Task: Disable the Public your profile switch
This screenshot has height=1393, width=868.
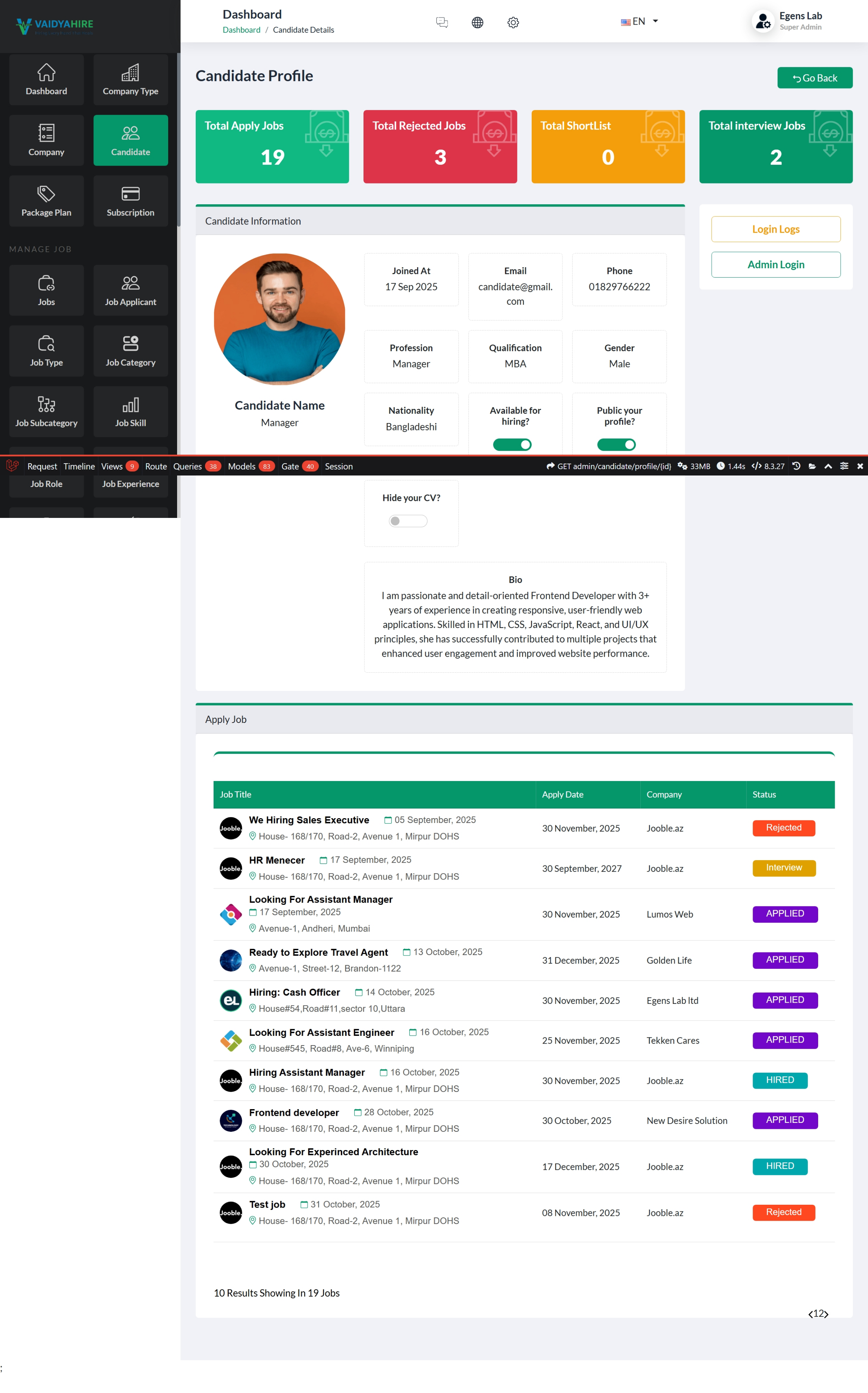Action: (616, 445)
